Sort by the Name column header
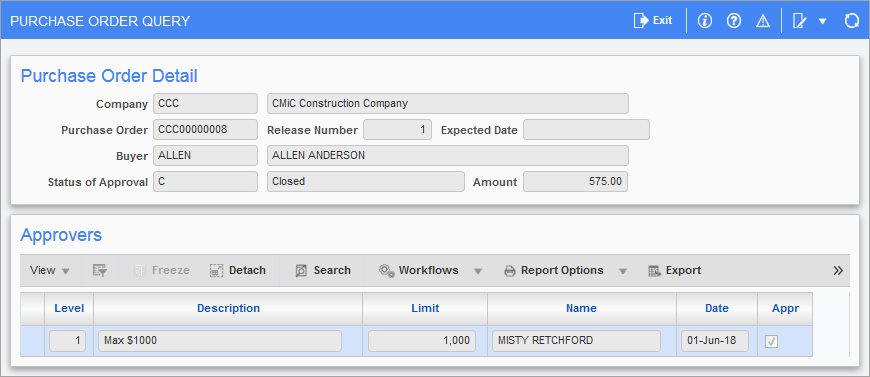Image resolution: width=870 pixels, height=377 pixels. click(x=581, y=308)
